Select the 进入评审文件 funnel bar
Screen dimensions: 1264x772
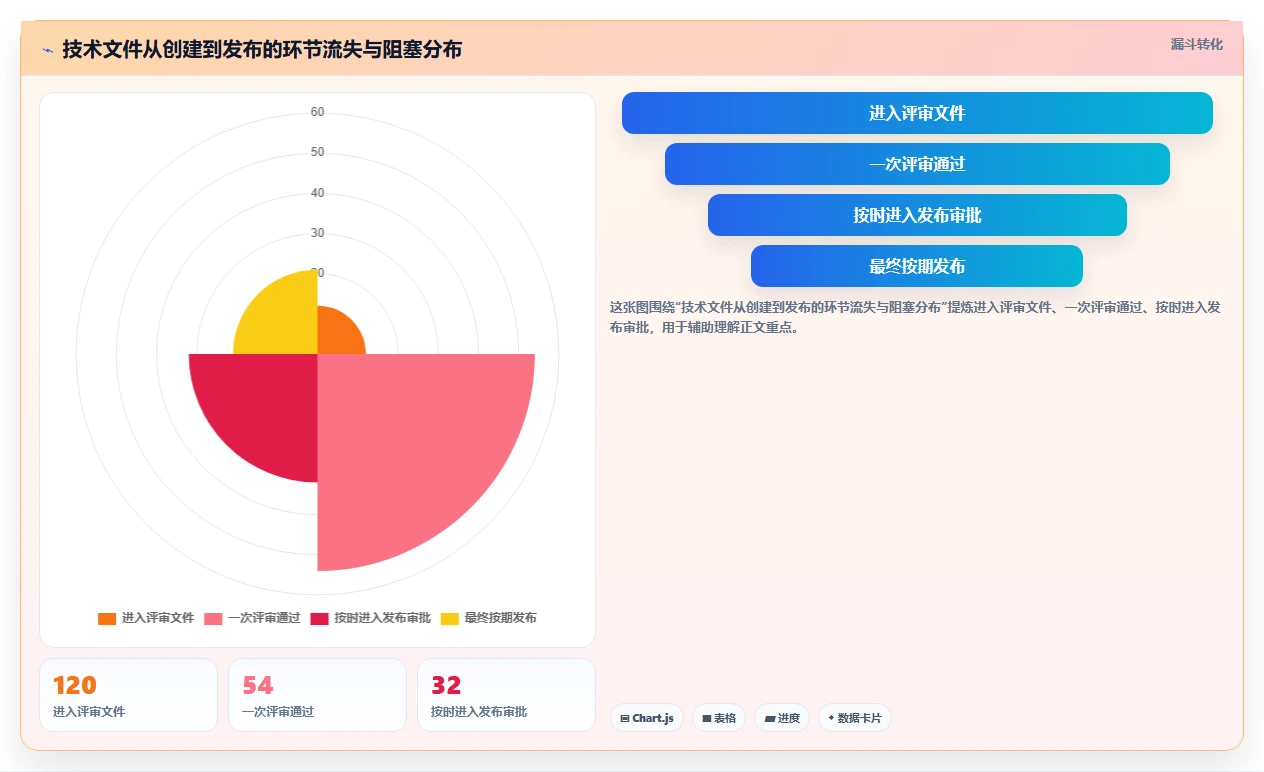coord(917,113)
